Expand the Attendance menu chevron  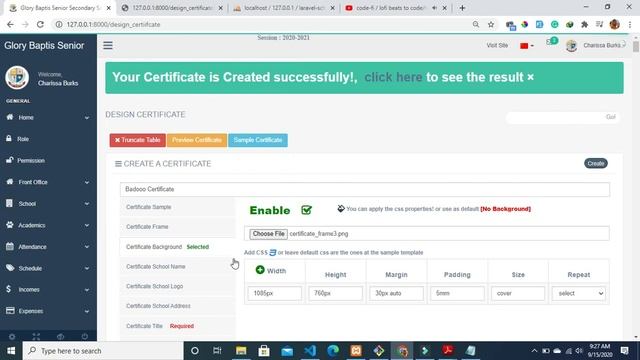pyautogui.click(x=87, y=247)
